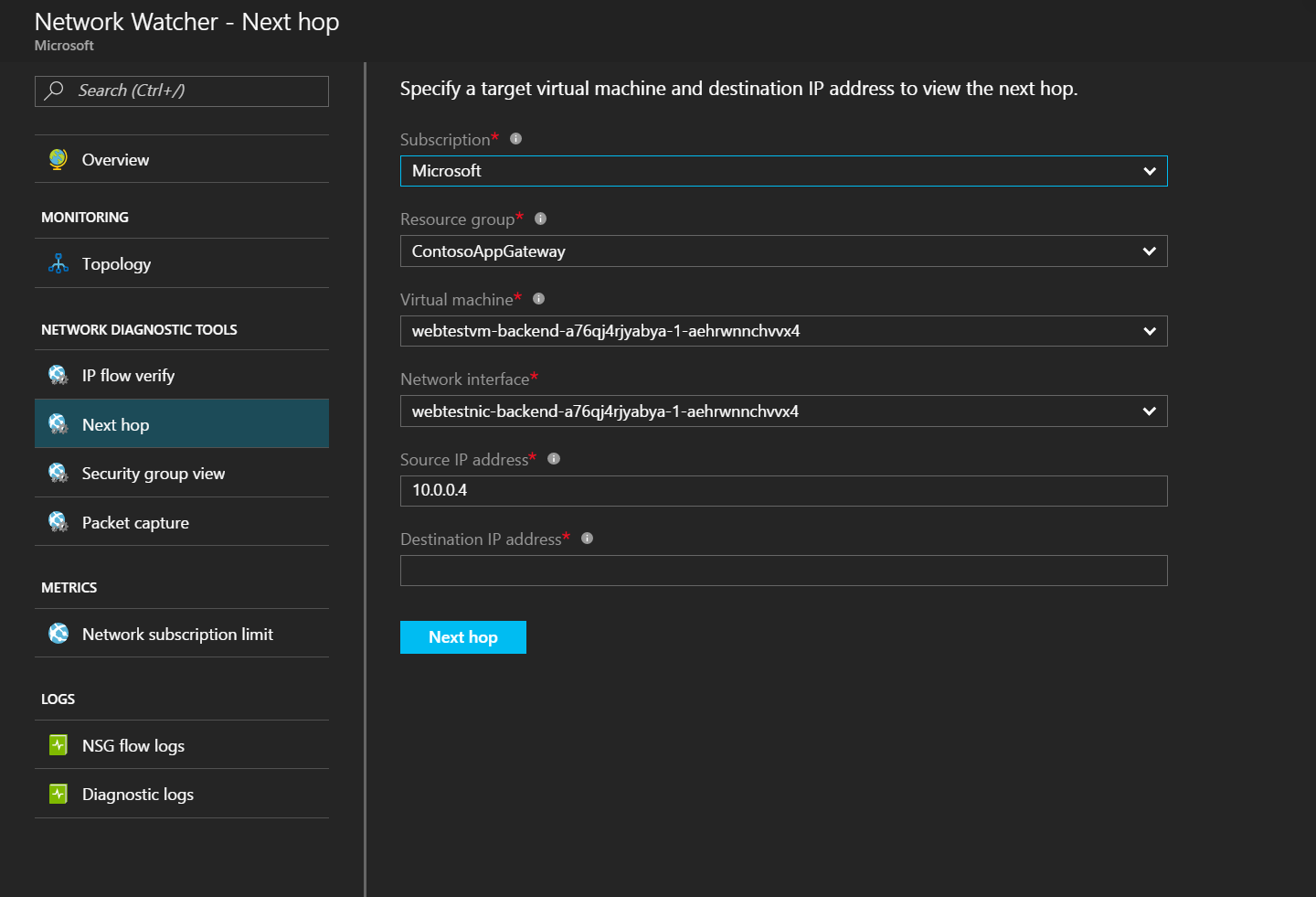
Task: Expand the Resource group ContosoAppGateway dropdown
Action: pyautogui.click(x=783, y=251)
